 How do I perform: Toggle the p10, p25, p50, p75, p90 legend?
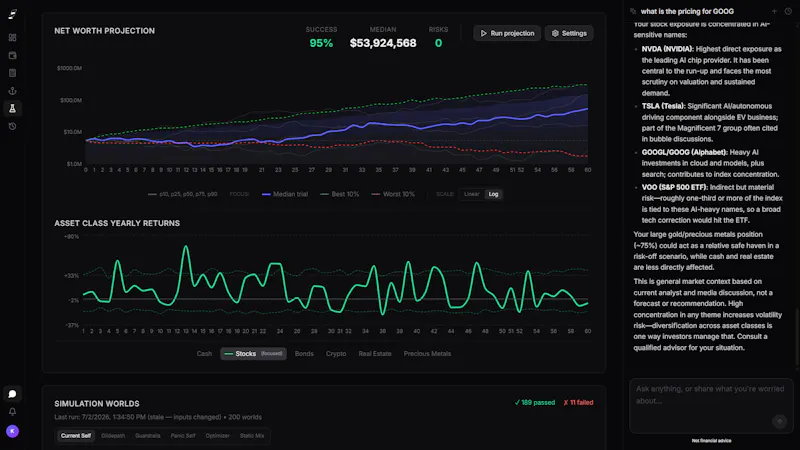pyautogui.click(x=183, y=194)
